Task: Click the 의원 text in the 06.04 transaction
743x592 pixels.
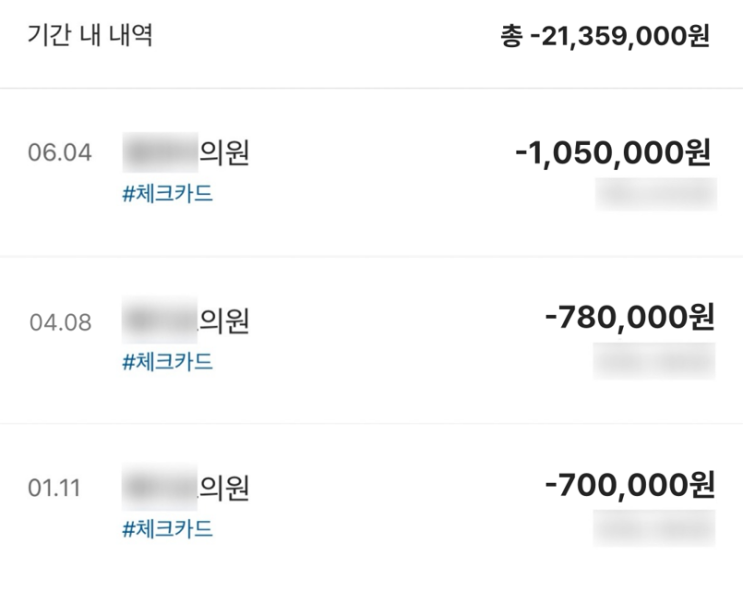Action: 224,153
